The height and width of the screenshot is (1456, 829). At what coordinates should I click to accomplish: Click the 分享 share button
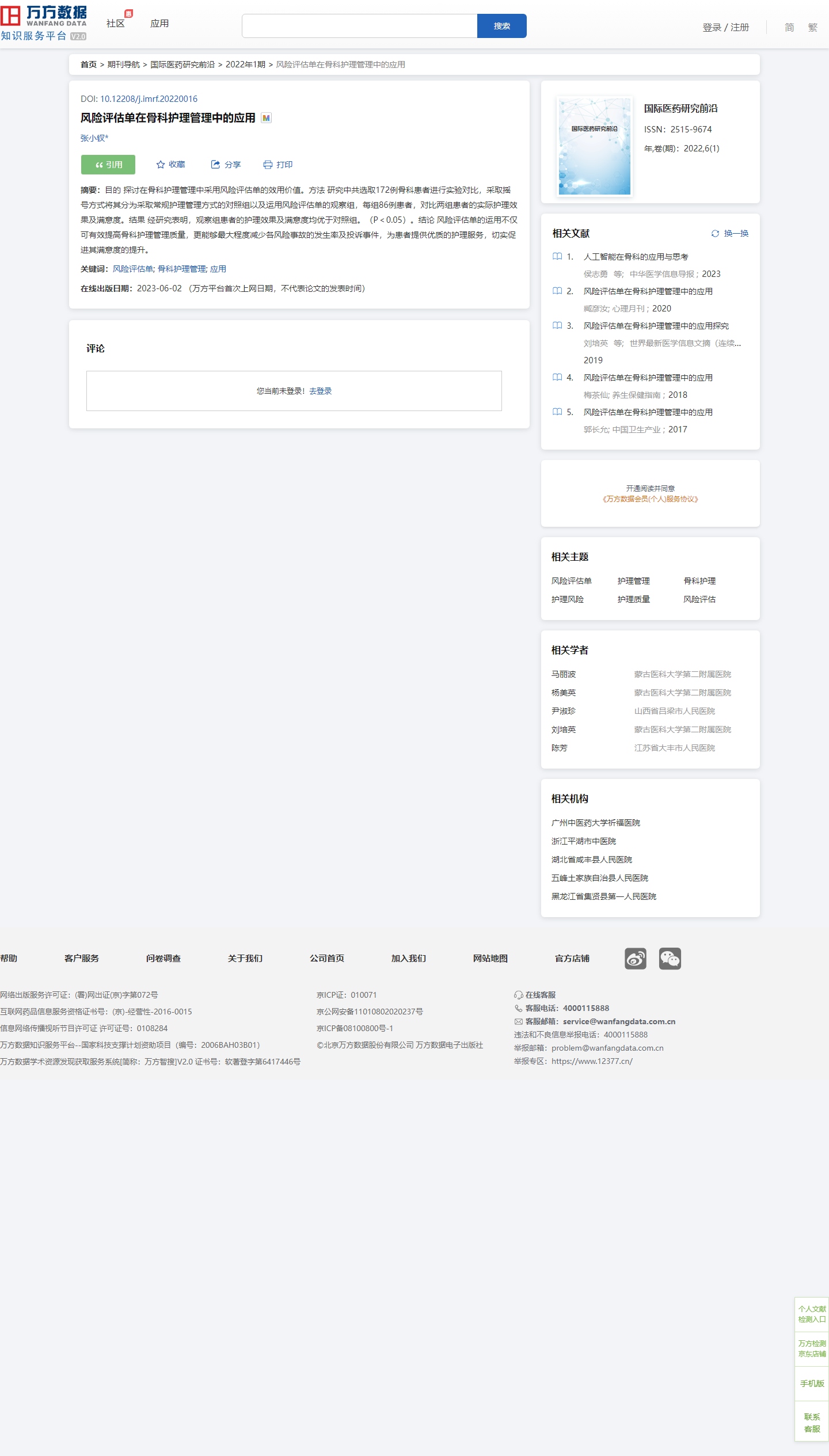[x=226, y=165]
